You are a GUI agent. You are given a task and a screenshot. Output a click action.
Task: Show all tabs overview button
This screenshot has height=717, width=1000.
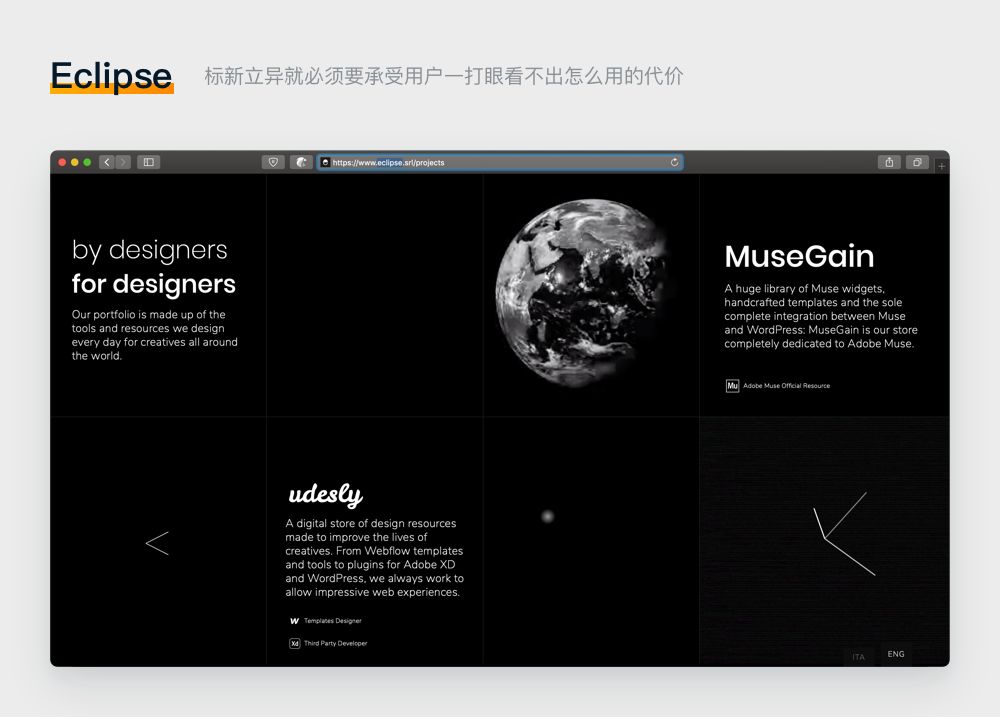(x=917, y=162)
